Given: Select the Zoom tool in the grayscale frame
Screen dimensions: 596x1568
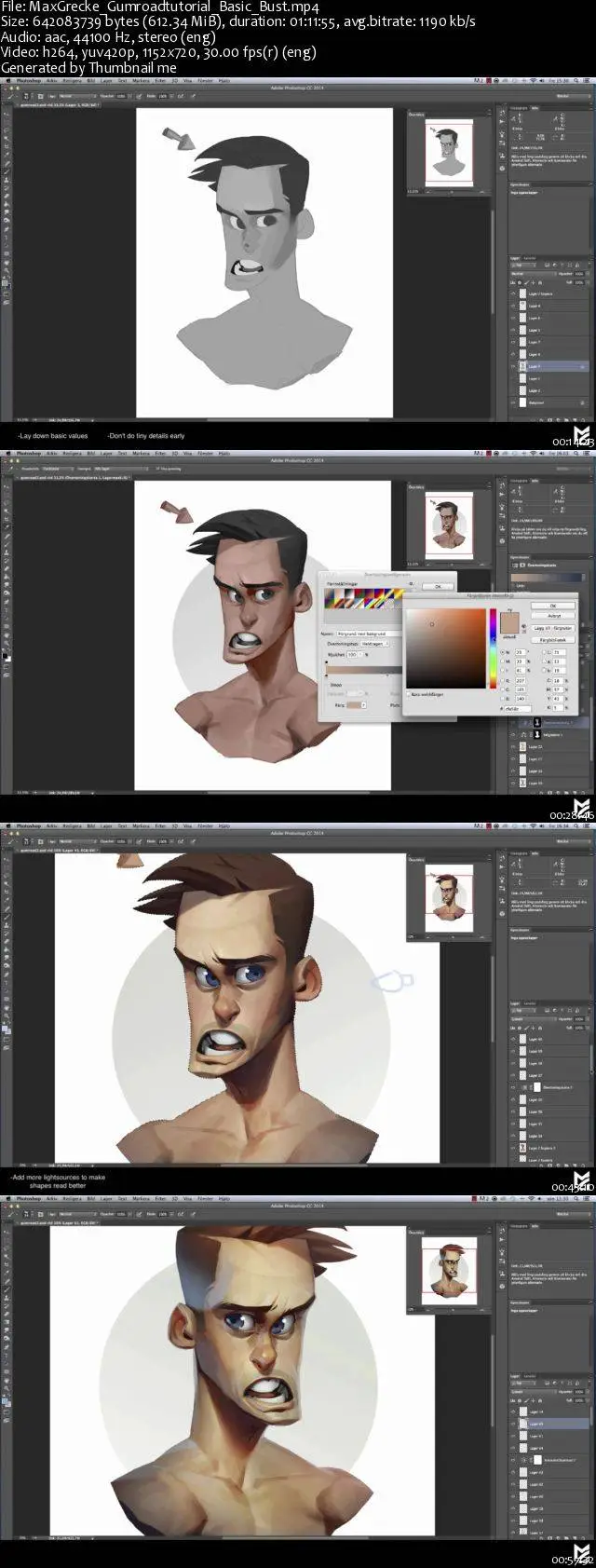Looking at the screenshot, I should pos(7,270).
